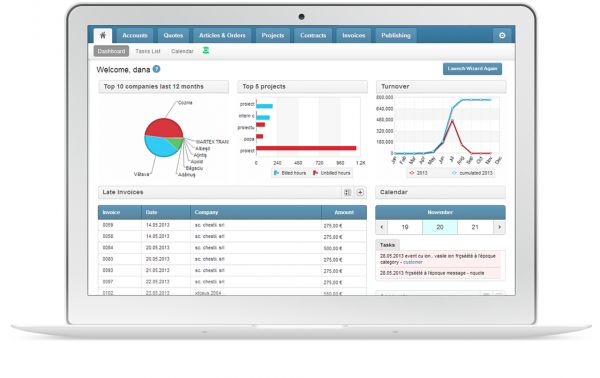Open the Invoices menu tab

(354, 35)
